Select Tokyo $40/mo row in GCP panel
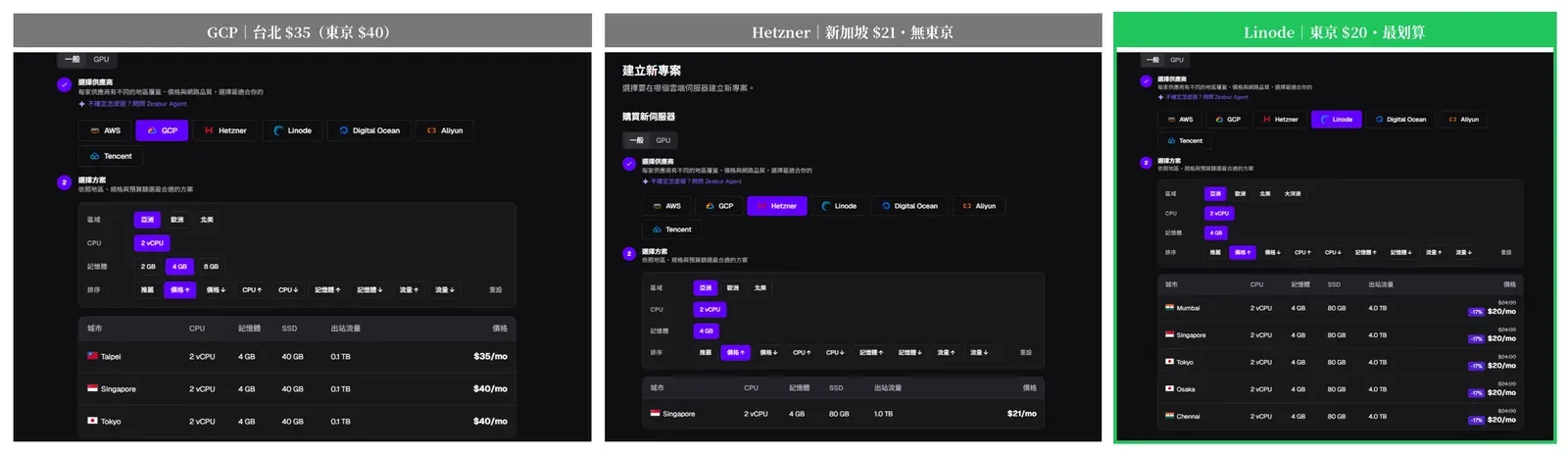 point(297,422)
